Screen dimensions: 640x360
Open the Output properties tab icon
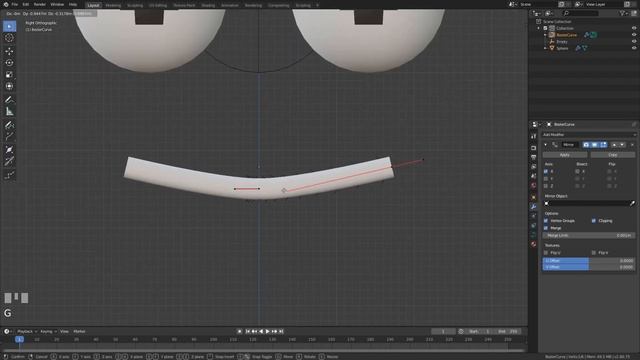pos(533,157)
